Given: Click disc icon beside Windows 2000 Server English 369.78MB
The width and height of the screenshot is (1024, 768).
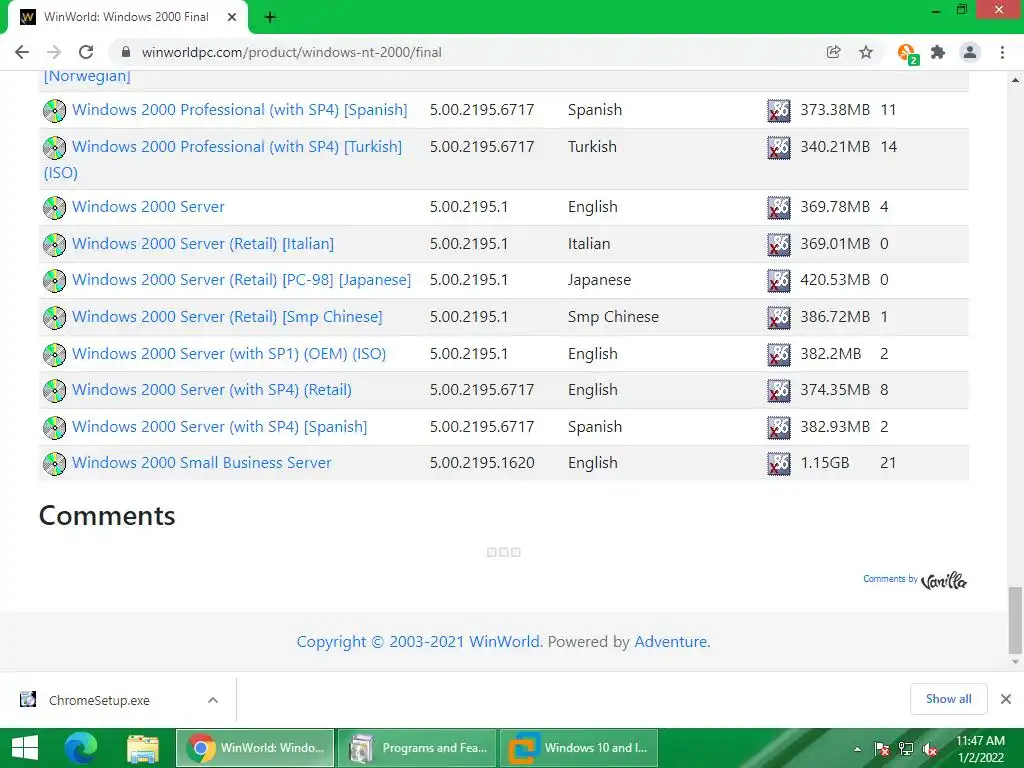Looking at the screenshot, I should (x=54, y=208).
